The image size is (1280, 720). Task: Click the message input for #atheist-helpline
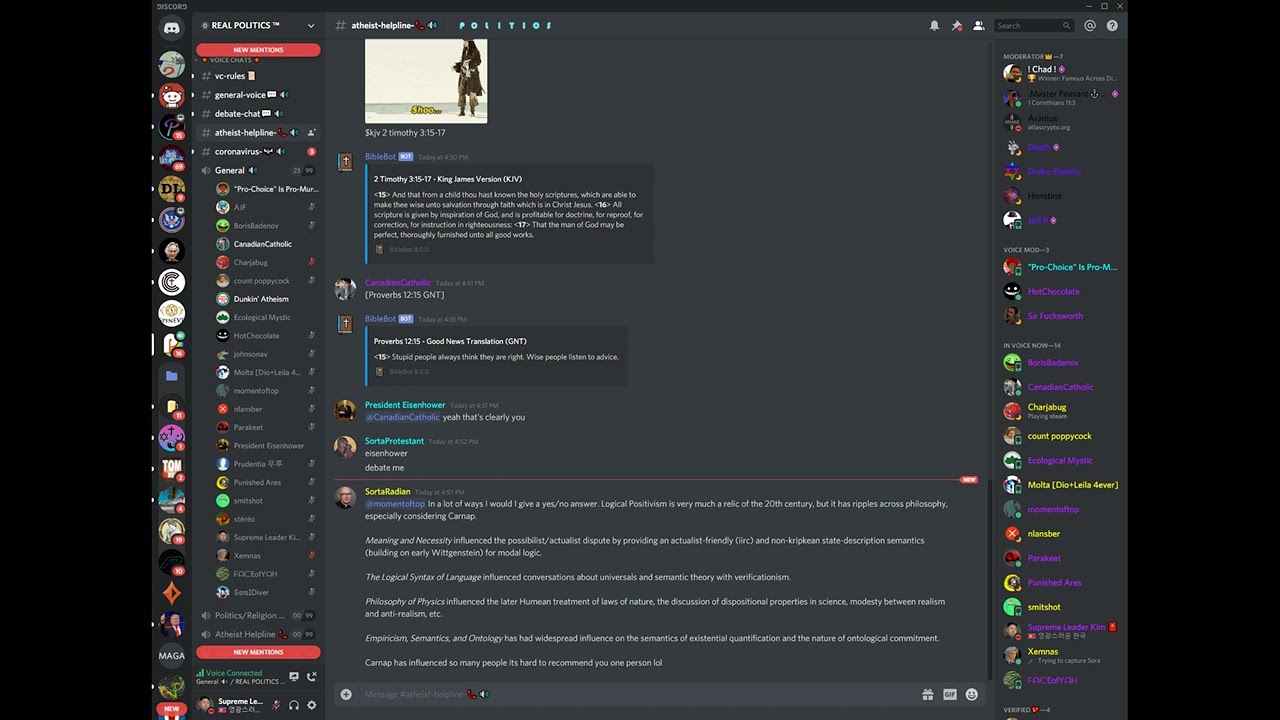636,694
